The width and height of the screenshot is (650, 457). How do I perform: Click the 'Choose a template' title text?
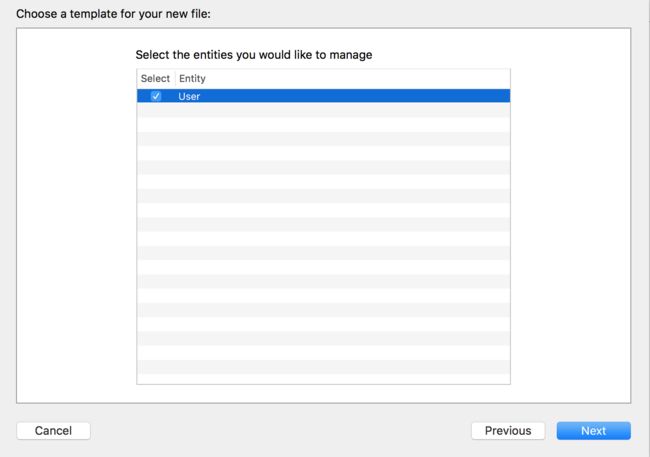point(113,14)
